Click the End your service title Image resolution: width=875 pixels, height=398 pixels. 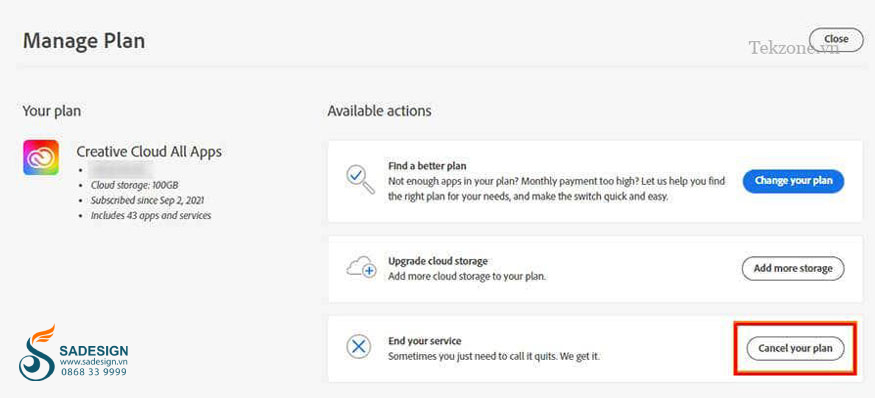tap(425, 341)
